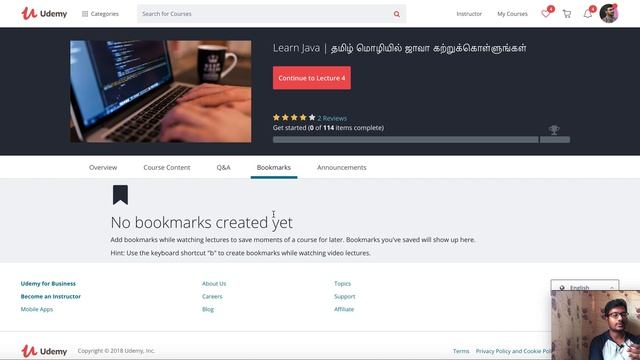
Task: Open the Categories grid menu
Action: [100, 14]
